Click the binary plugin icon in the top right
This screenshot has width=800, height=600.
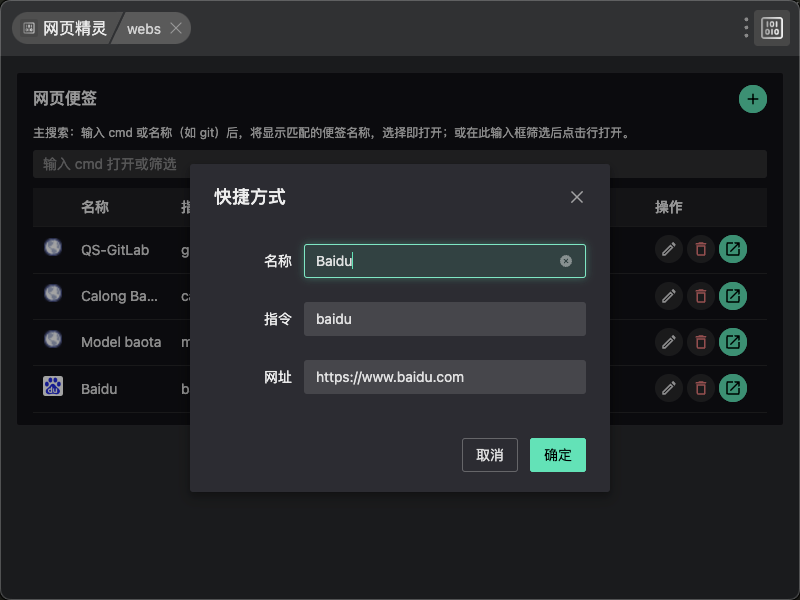[771, 28]
